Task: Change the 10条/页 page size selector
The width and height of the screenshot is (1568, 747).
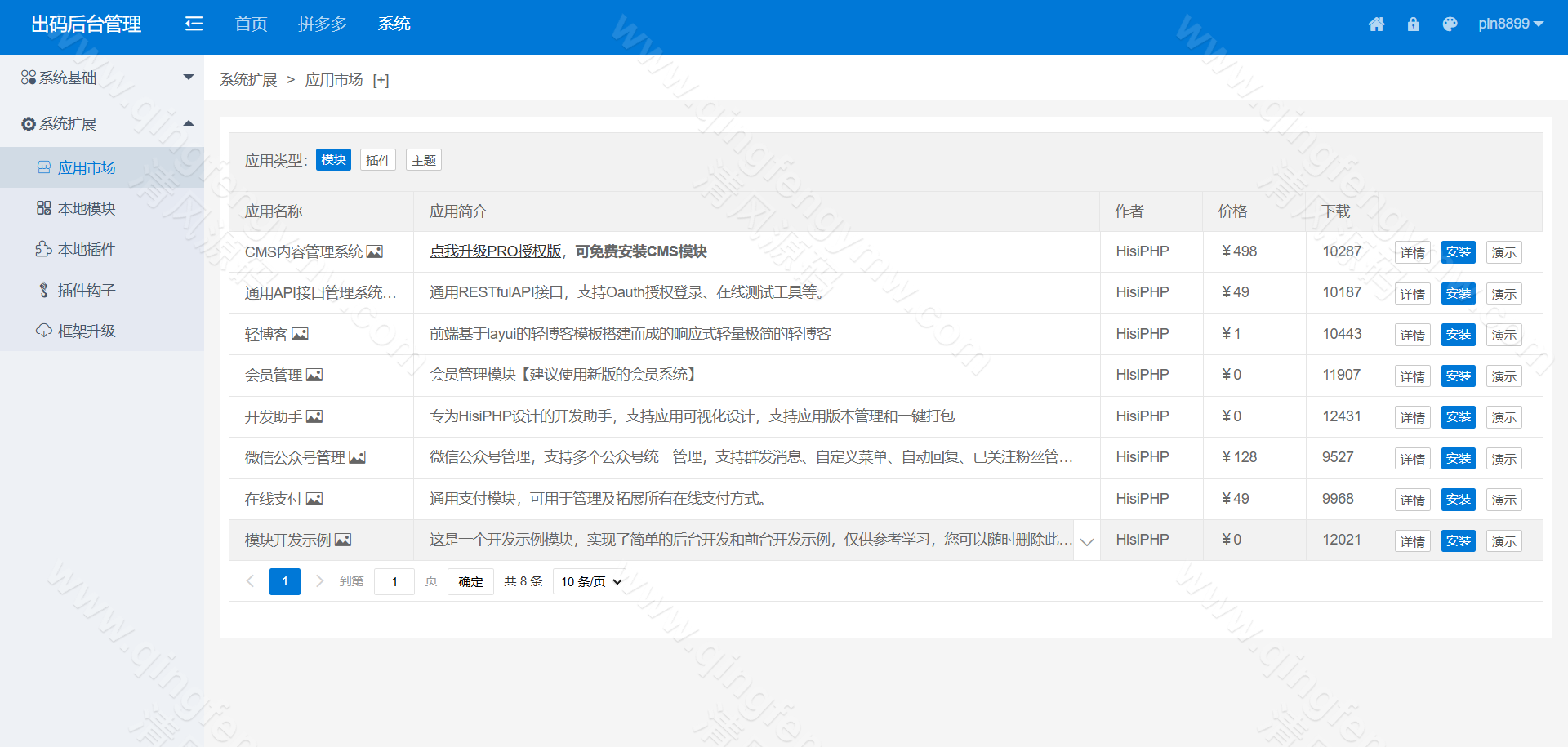Action: (589, 581)
